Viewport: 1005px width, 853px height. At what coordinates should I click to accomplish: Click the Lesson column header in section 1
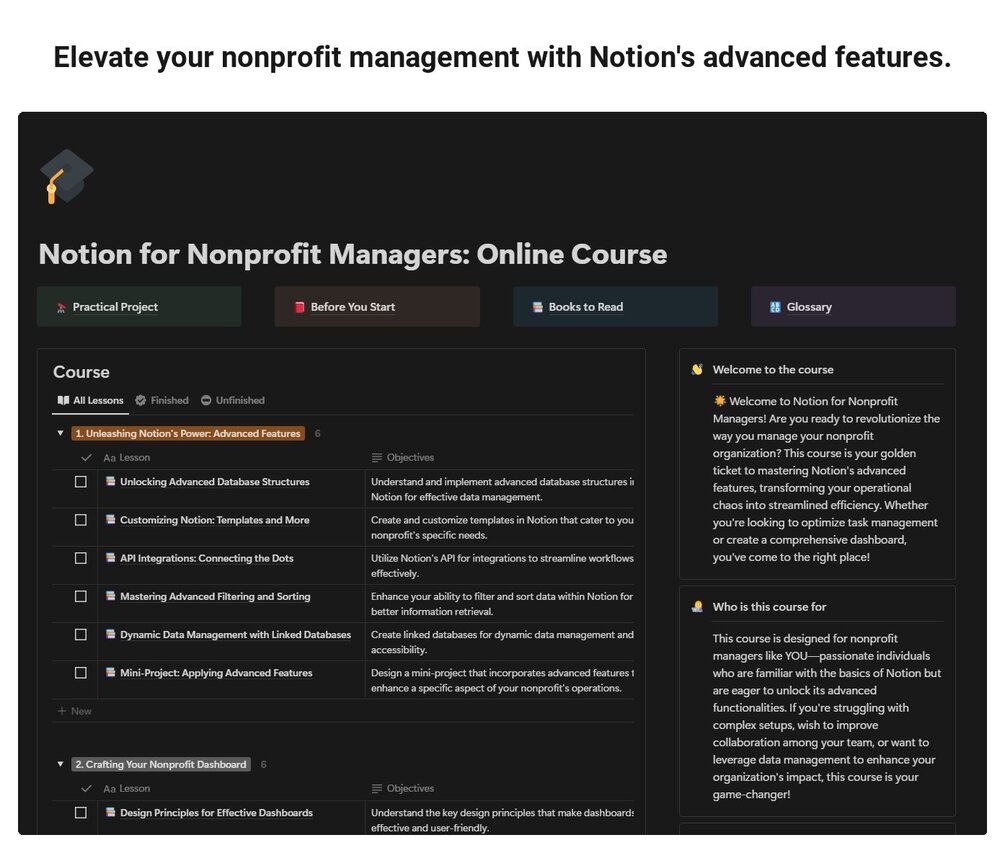pyautogui.click(x=127, y=458)
